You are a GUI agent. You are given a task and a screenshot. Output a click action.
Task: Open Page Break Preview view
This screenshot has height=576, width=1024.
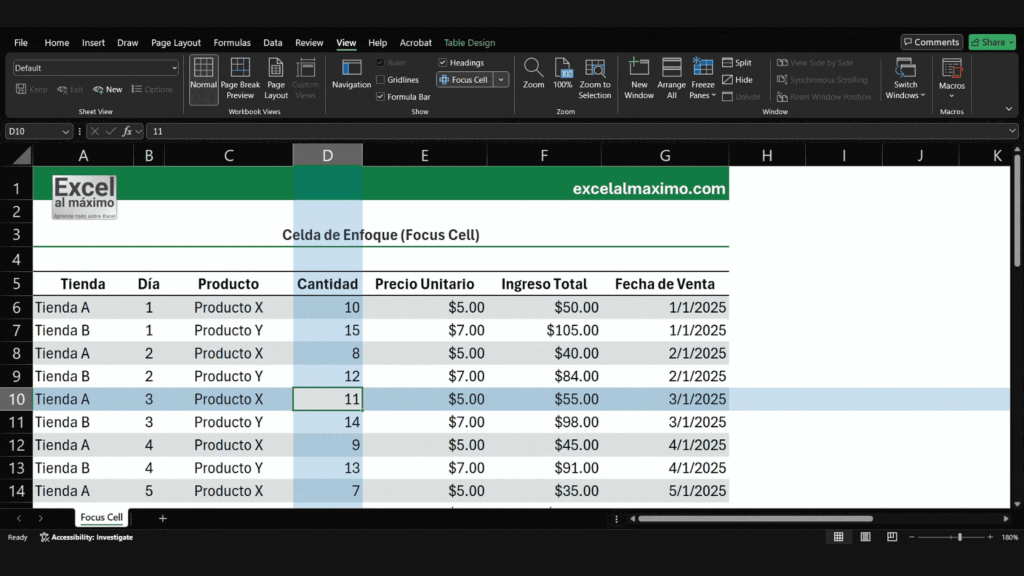(240, 78)
